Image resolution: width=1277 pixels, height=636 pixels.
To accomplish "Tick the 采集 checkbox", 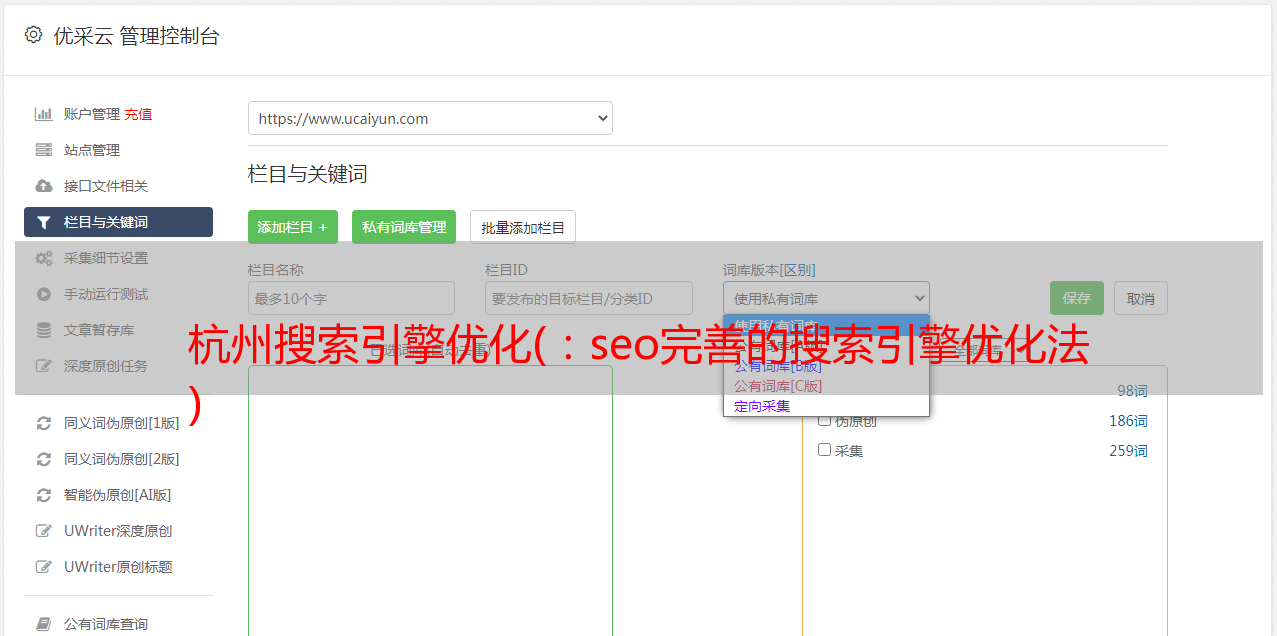I will pos(825,450).
